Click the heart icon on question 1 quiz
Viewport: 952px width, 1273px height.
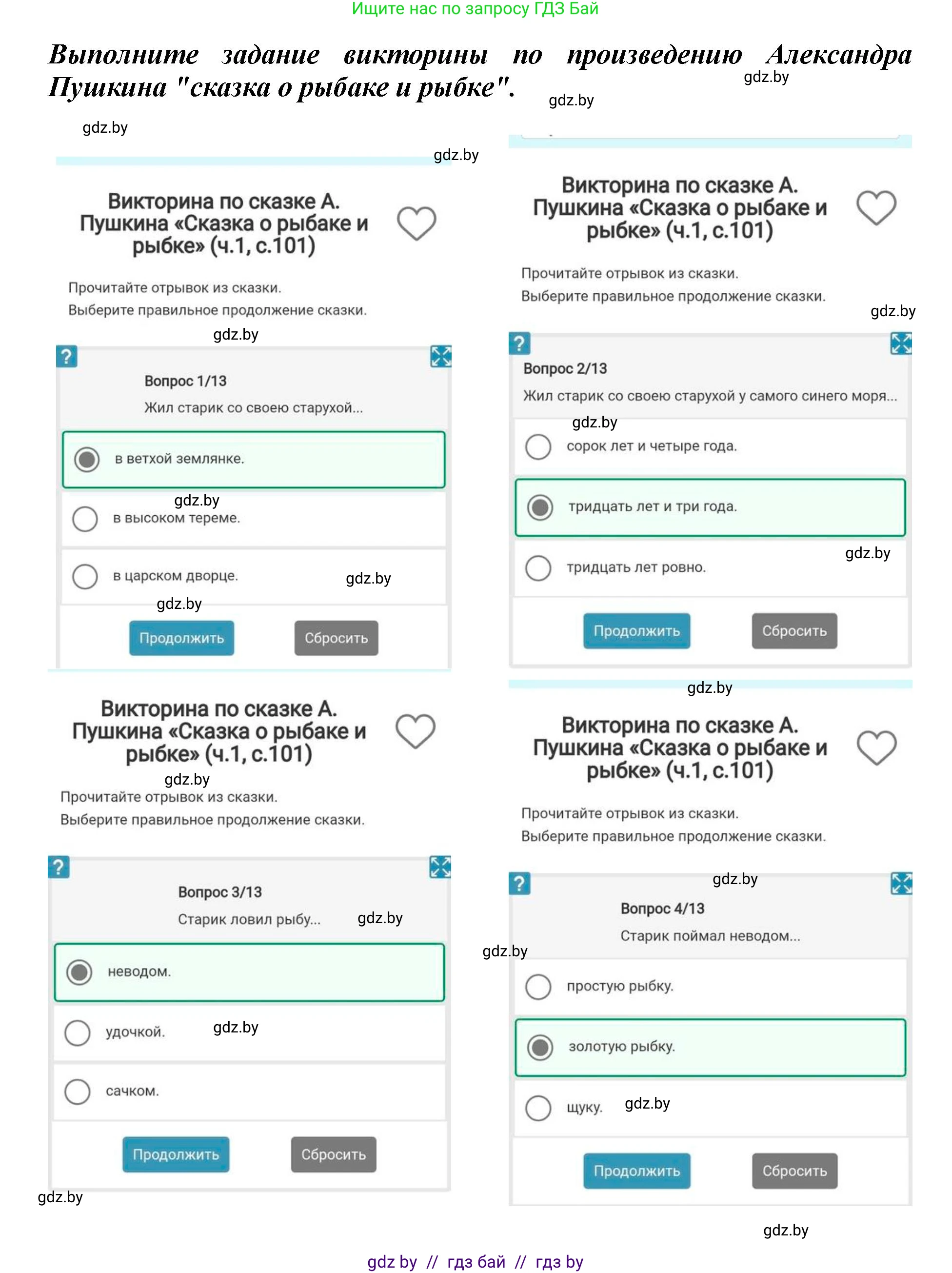click(x=416, y=222)
